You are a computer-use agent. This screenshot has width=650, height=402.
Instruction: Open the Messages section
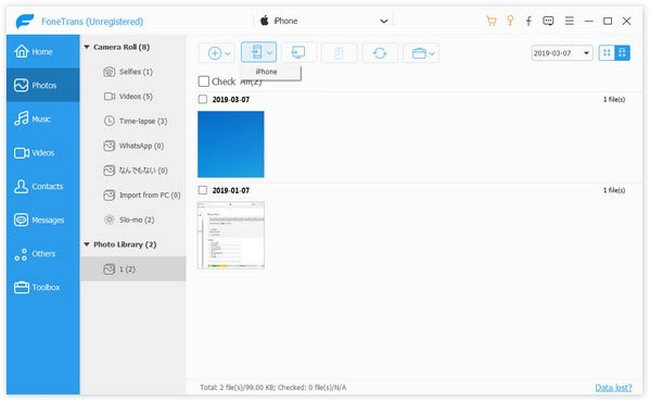[43, 220]
